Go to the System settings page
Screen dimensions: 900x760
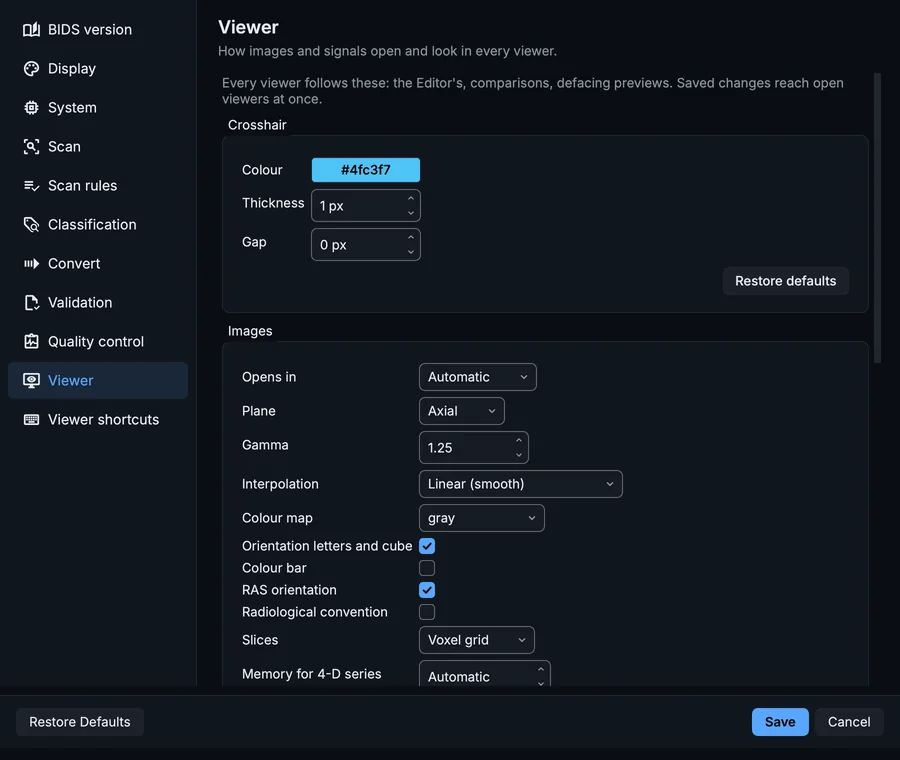pos(98,107)
